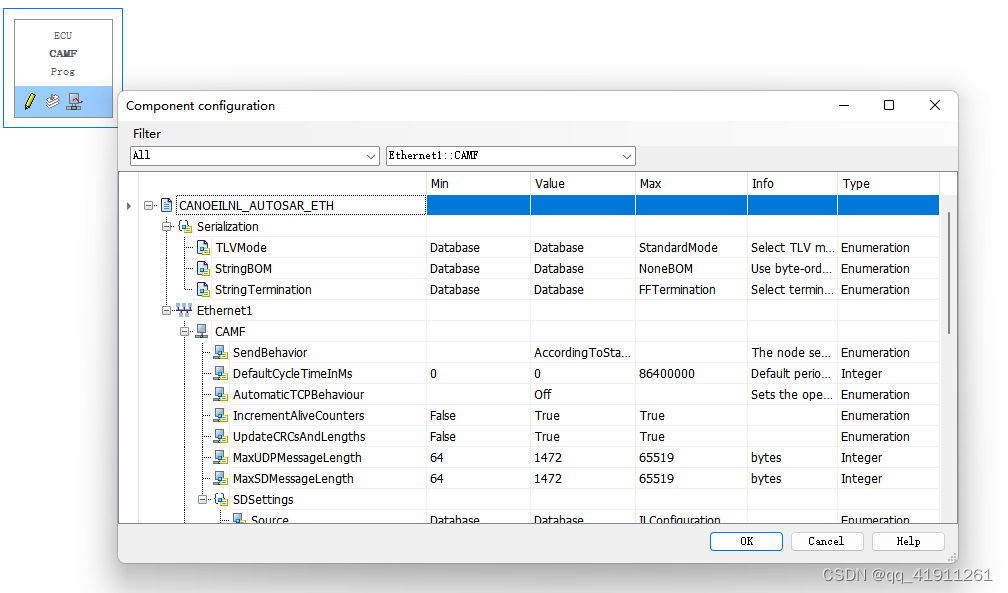Click the CANOEILNL_AUTOSAR_ETH document icon
The image size is (1008, 593).
[166, 205]
